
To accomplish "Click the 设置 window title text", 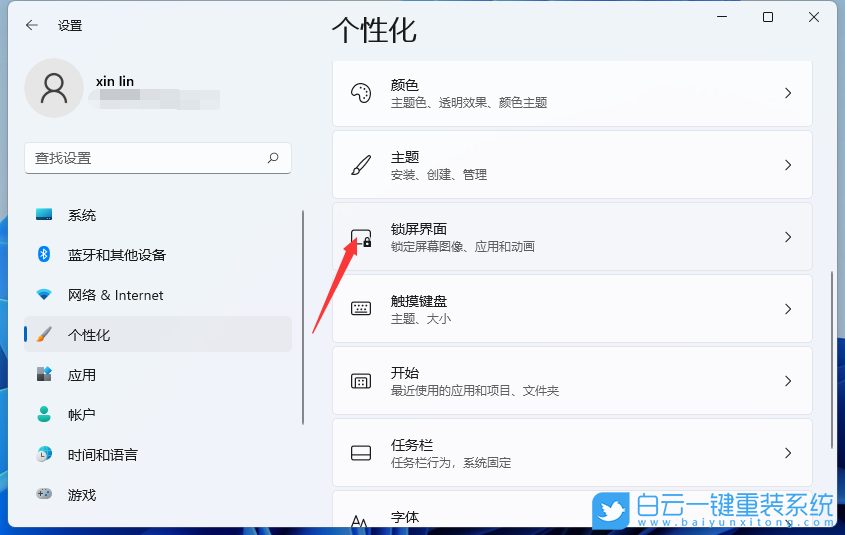I will click(70, 25).
